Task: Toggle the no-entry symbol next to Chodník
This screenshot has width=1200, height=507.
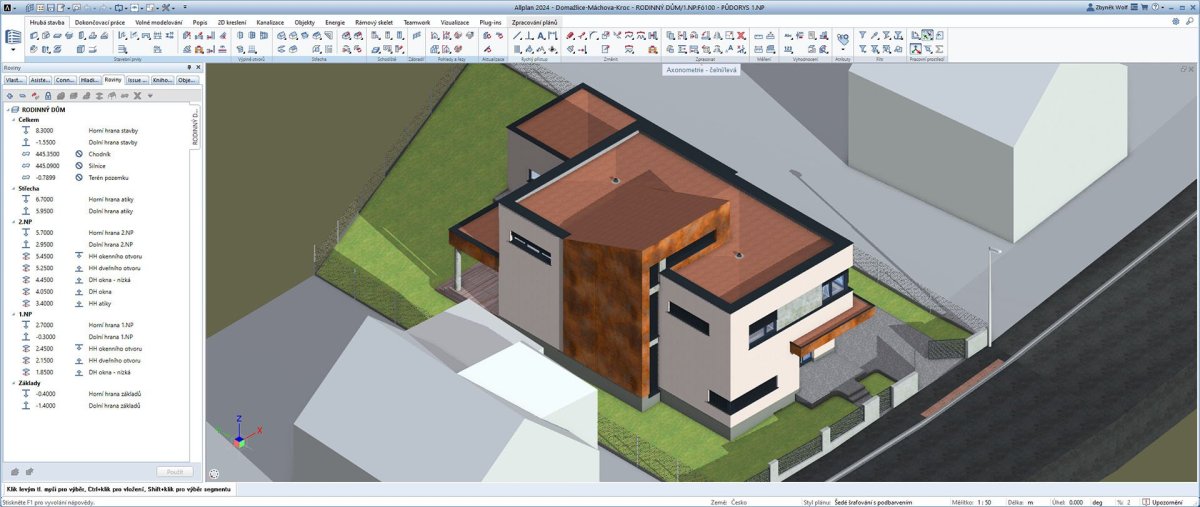Action: tap(77, 154)
